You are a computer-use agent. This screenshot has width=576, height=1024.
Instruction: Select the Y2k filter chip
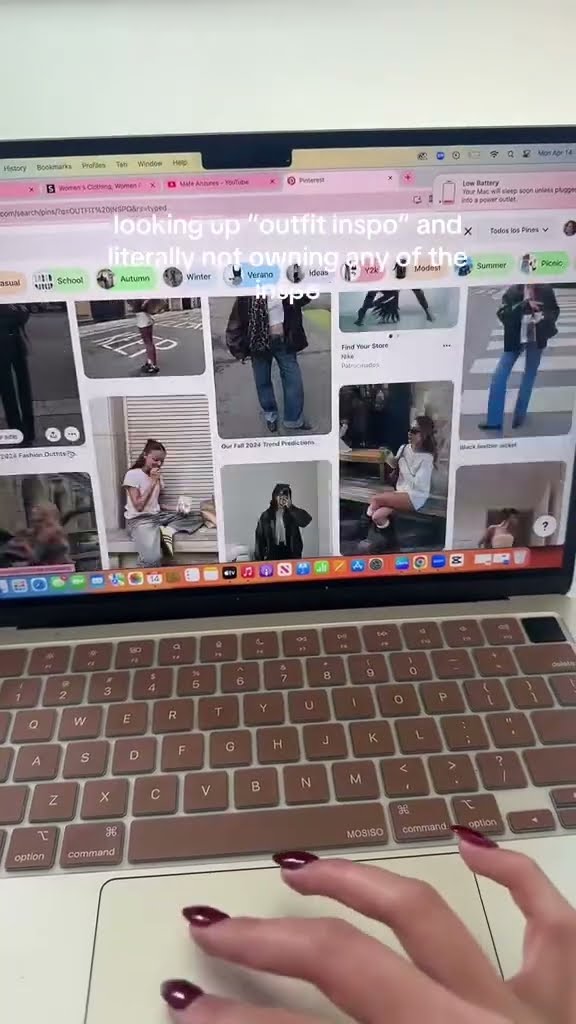[x=362, y=270]
